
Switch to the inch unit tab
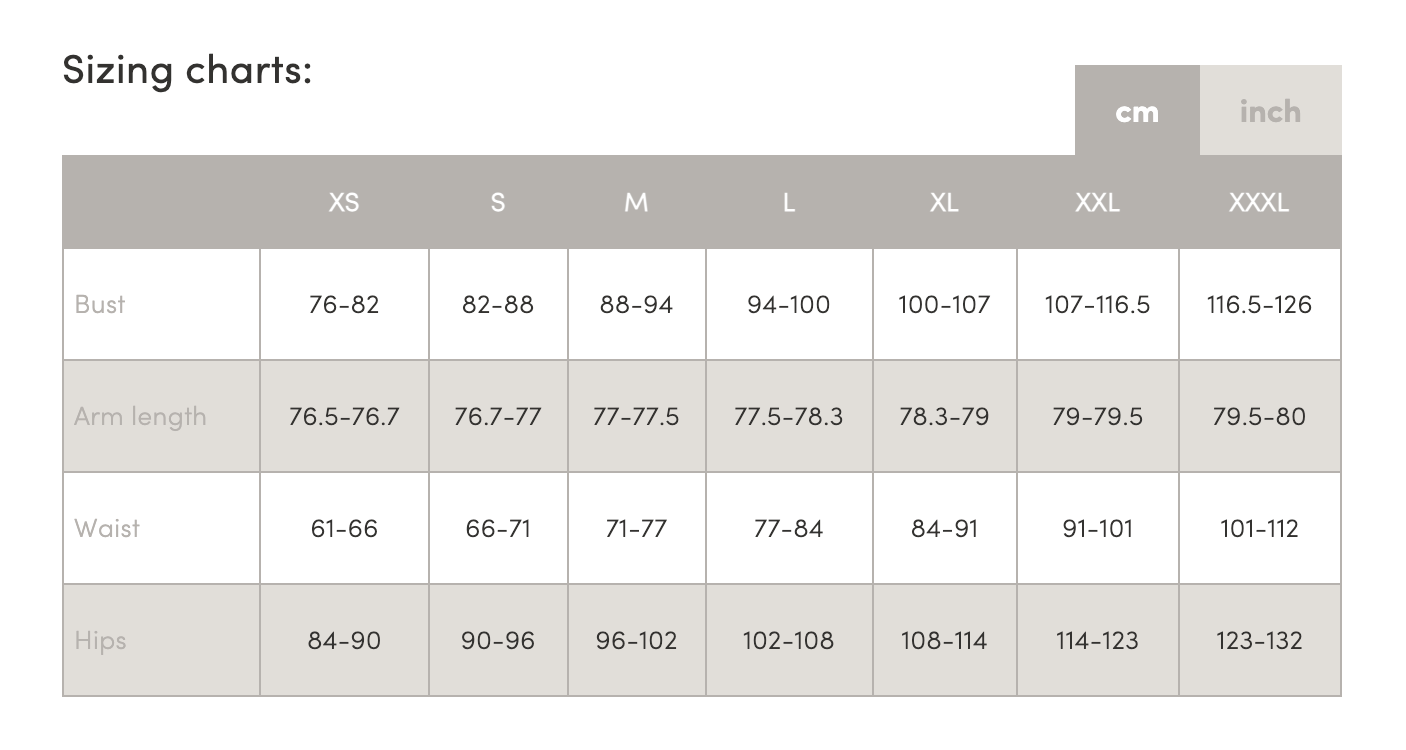coord(1270,111)
